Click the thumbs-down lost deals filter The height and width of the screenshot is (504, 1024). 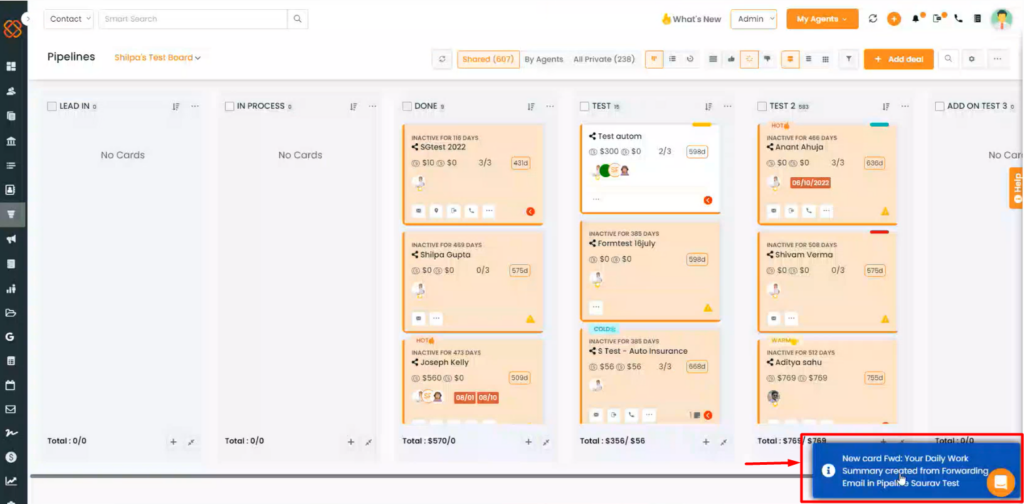coord(767,59)
